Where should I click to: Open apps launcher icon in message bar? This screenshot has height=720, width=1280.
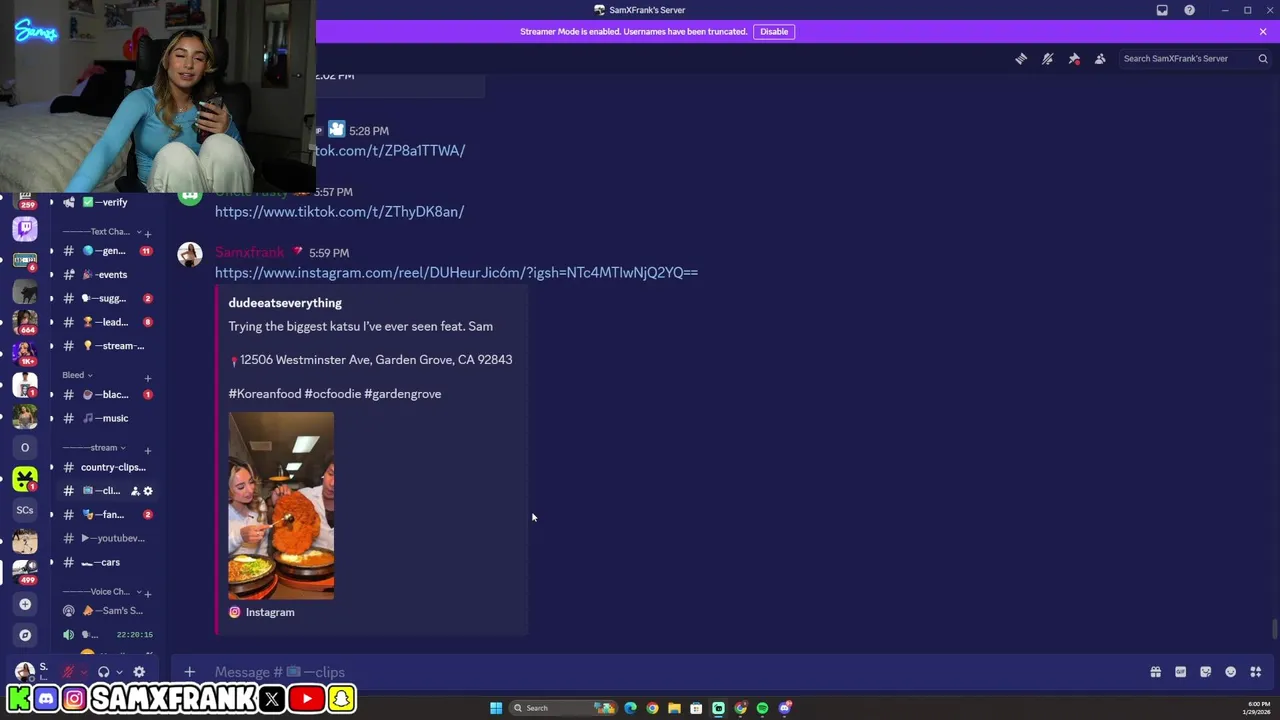[1256, 672]
